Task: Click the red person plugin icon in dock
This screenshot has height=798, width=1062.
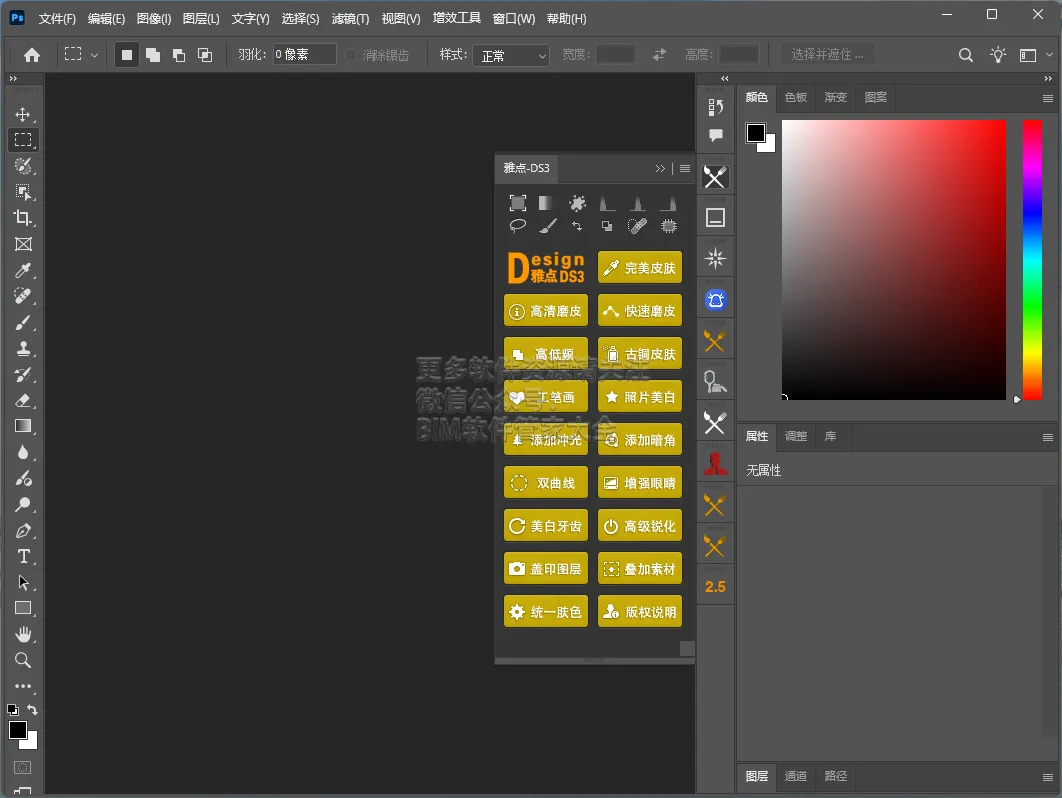Action: tap(715, 464)
